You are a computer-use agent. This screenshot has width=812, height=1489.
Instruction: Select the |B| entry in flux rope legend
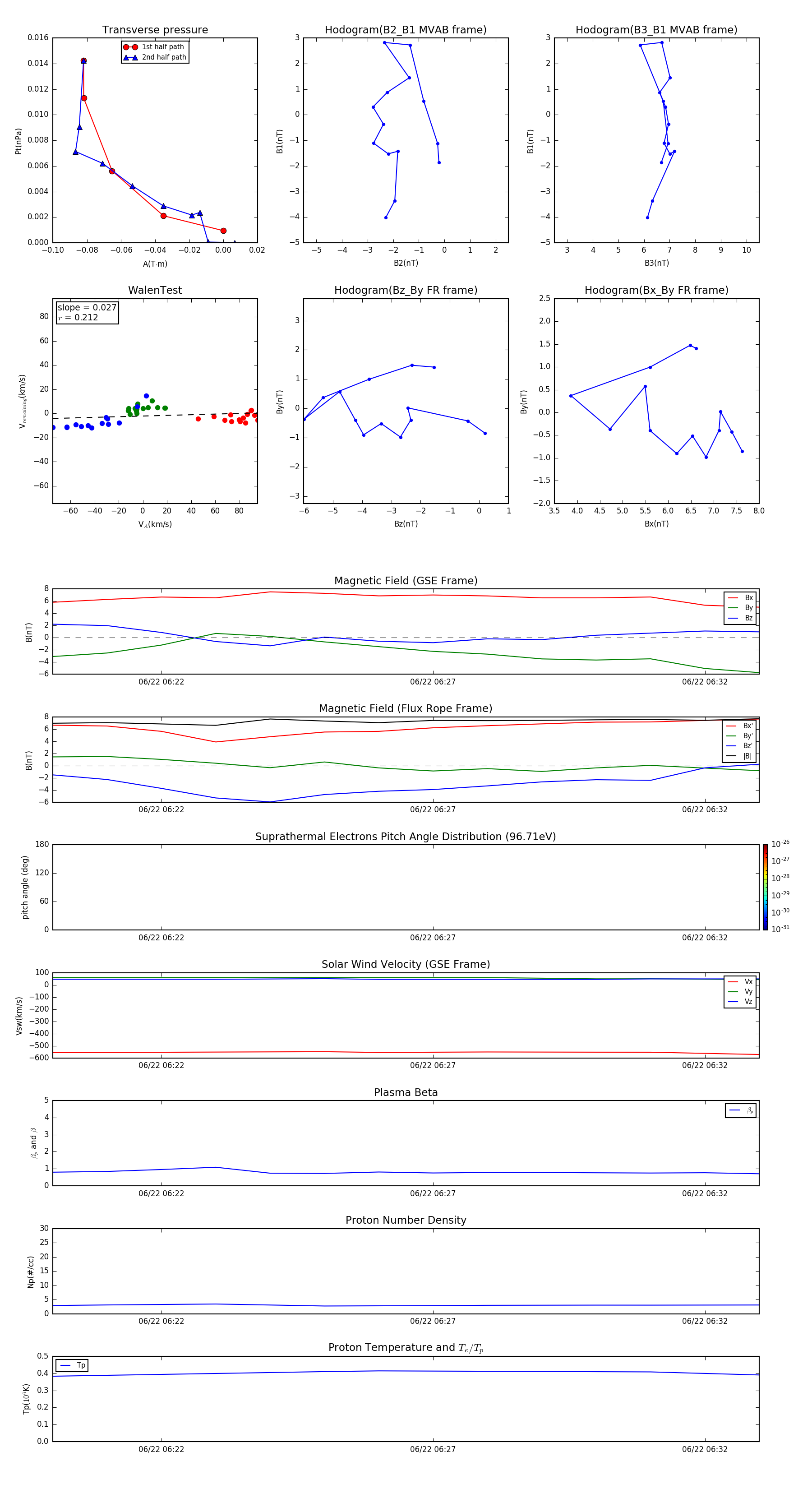click(x=740, y=756)
